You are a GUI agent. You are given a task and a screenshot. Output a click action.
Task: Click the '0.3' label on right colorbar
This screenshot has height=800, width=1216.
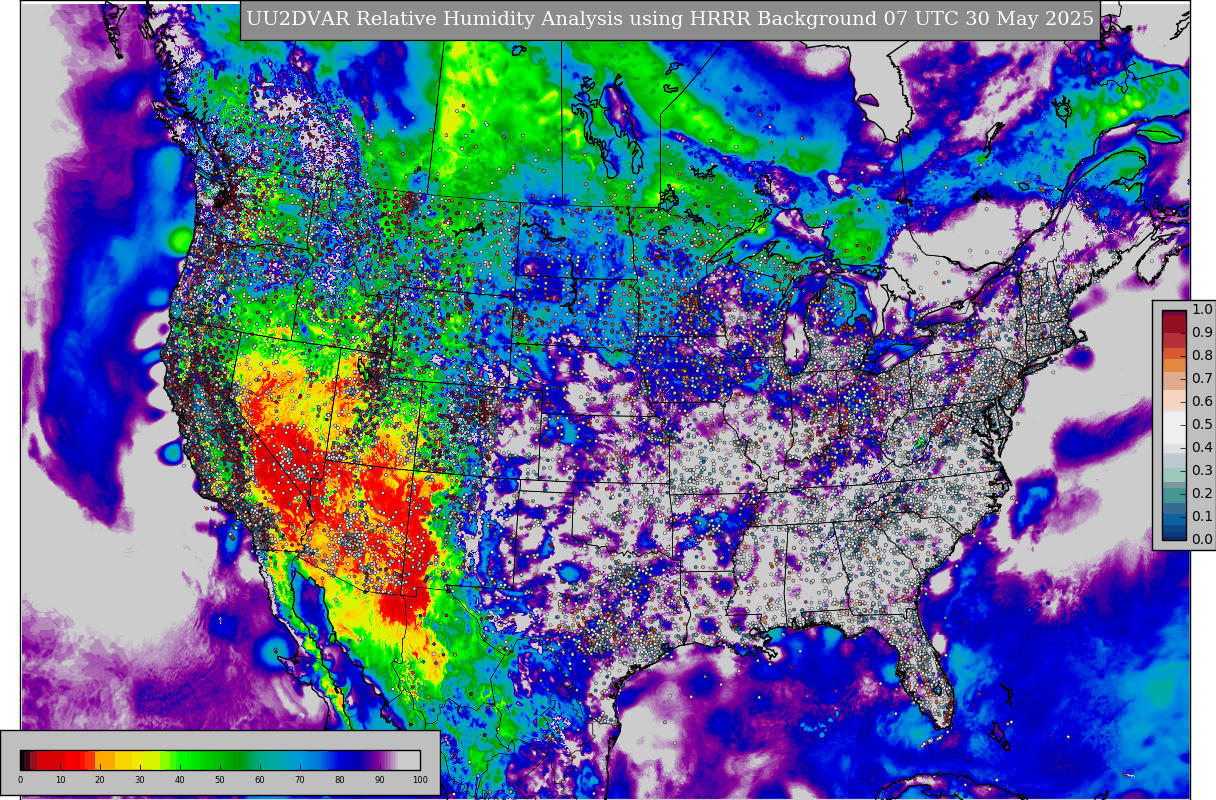(1201, 470)
